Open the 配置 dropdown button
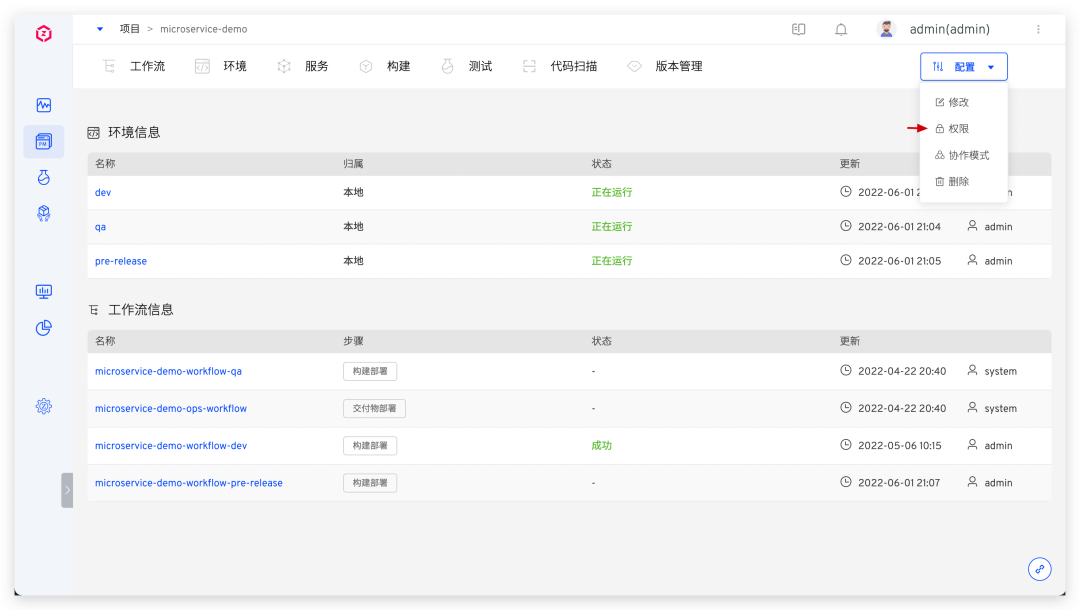Screen dimensions: 1080x610 click(x=963, y=67)
